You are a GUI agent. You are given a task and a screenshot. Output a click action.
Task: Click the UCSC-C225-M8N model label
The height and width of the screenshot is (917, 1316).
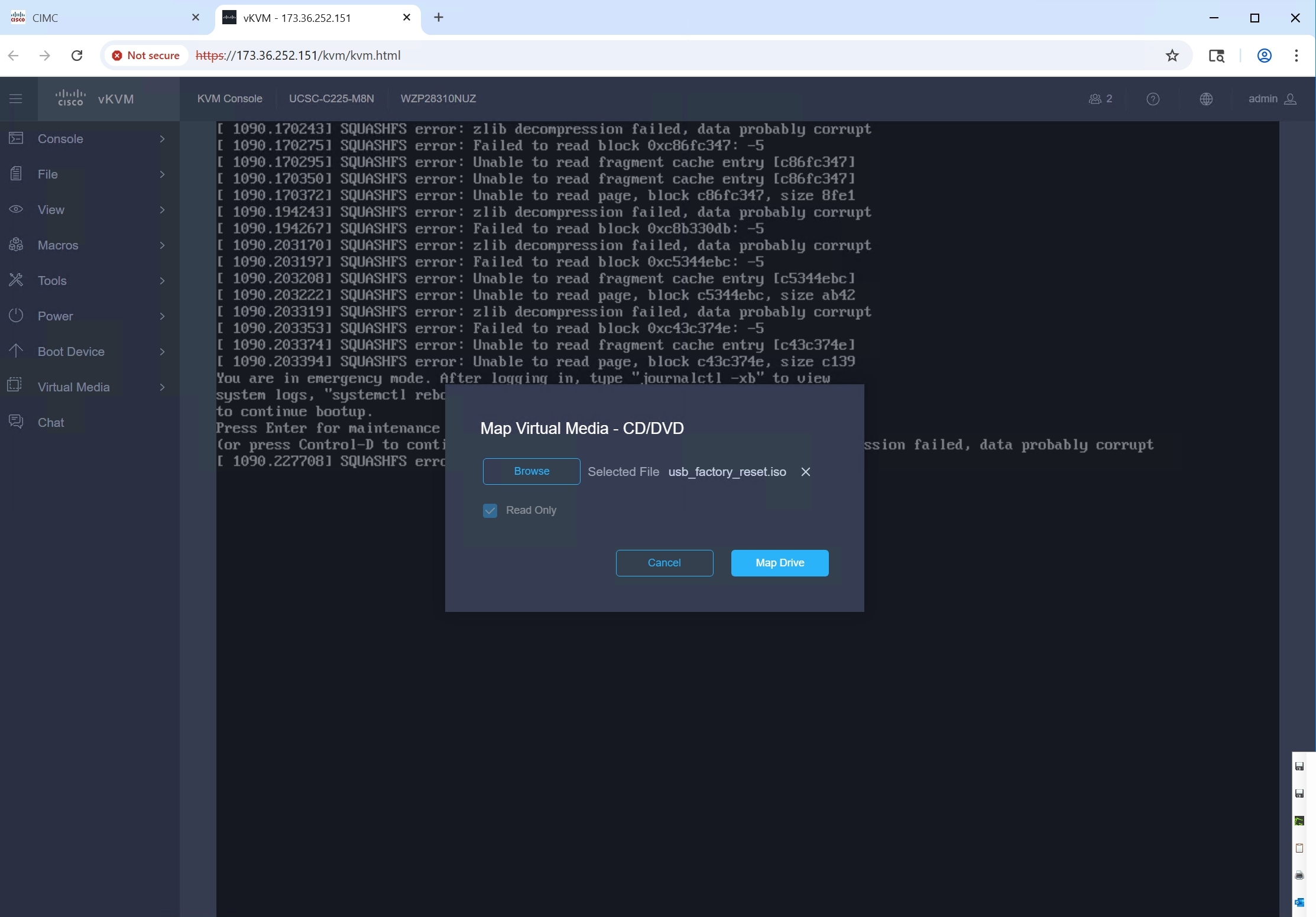click(x=332, y=99)
